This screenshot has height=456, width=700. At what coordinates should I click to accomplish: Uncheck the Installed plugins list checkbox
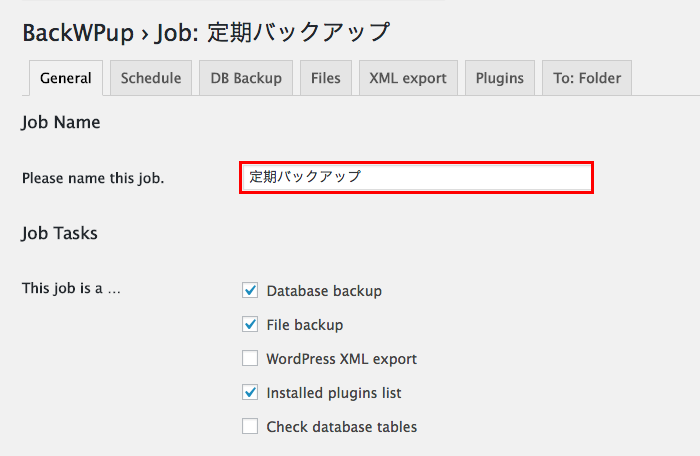(x=250, y=392)
